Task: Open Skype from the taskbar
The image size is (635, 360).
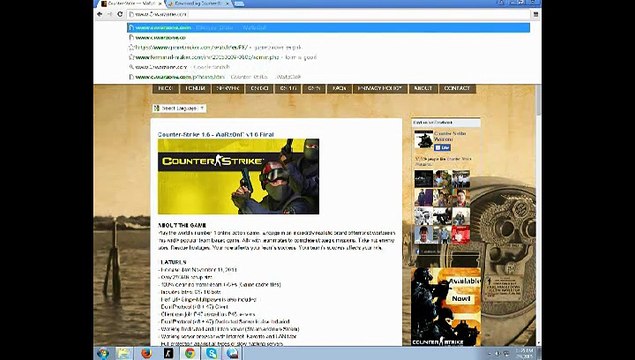Action: (211, 354)
